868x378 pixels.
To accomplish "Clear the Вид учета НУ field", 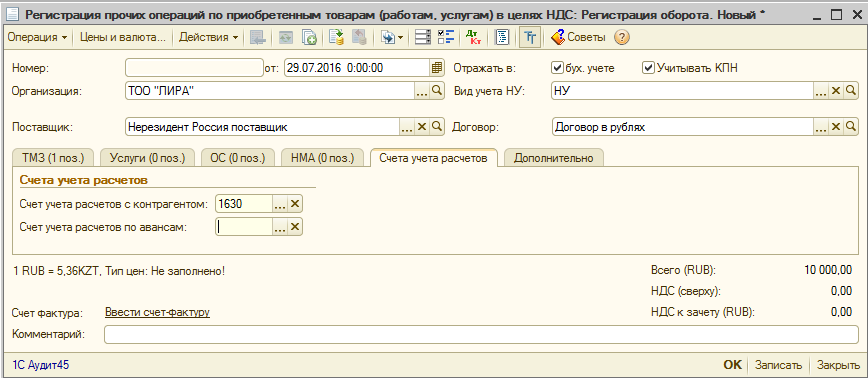I will (x=836, y=91).
